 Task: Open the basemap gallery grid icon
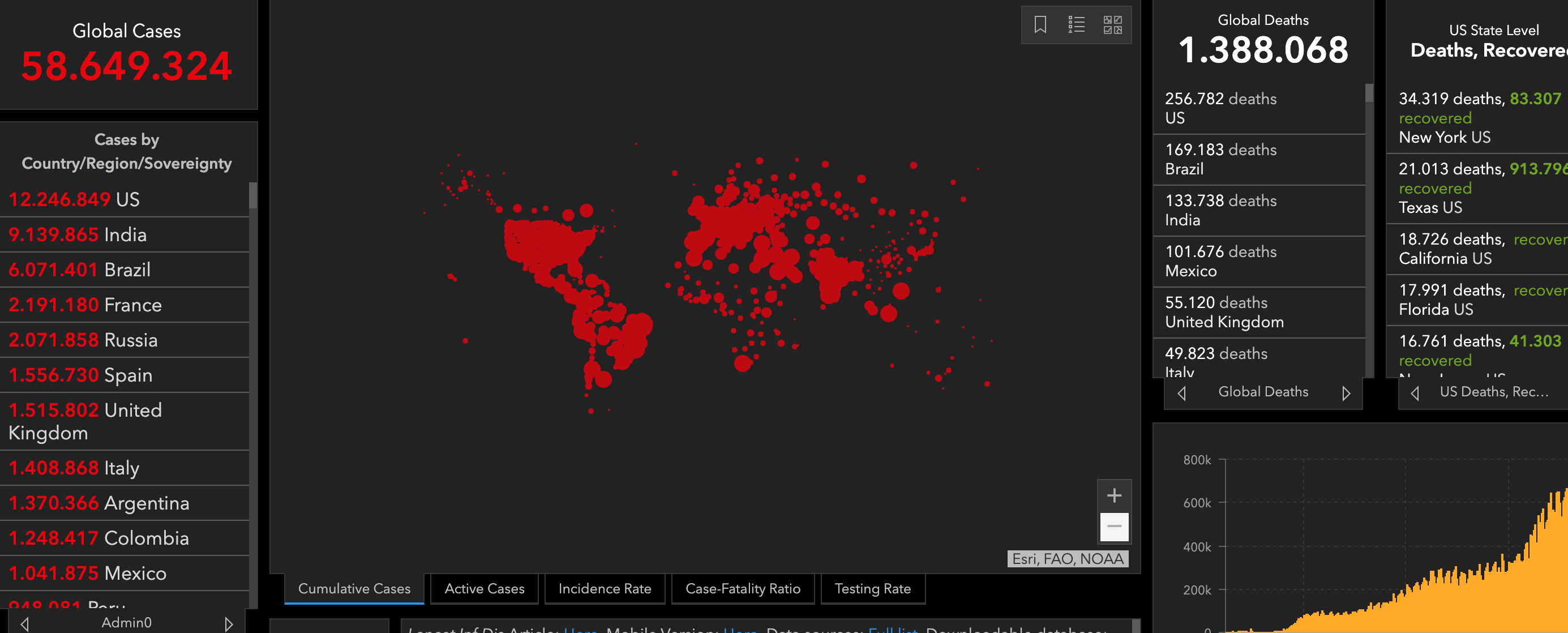click(1112, 25)
